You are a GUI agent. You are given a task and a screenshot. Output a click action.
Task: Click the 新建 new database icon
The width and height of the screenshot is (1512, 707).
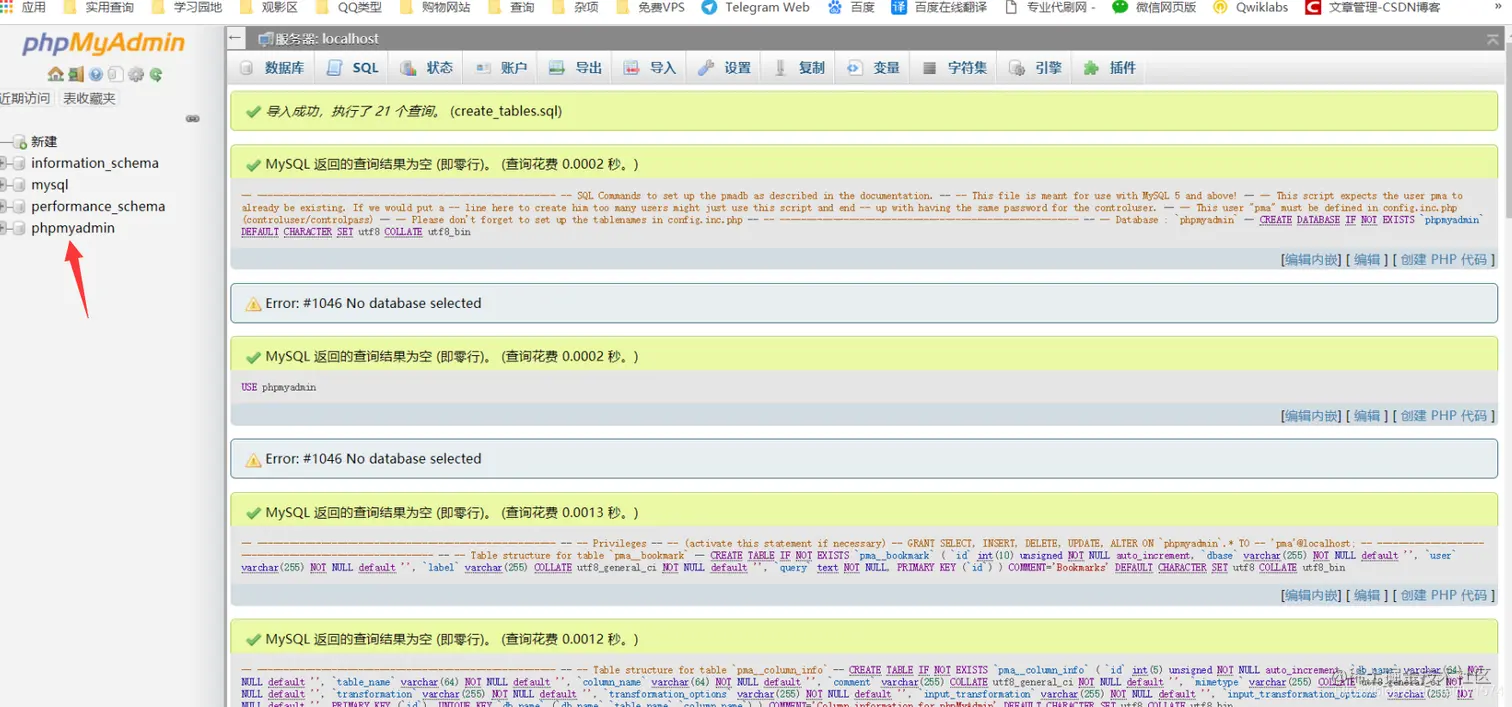click(19, 142)
